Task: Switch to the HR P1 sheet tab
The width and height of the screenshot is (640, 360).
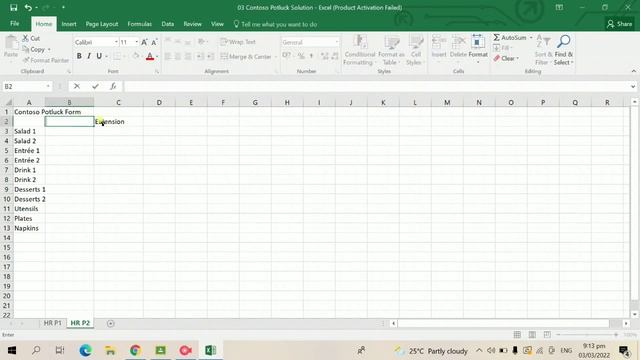Action: 52,323
